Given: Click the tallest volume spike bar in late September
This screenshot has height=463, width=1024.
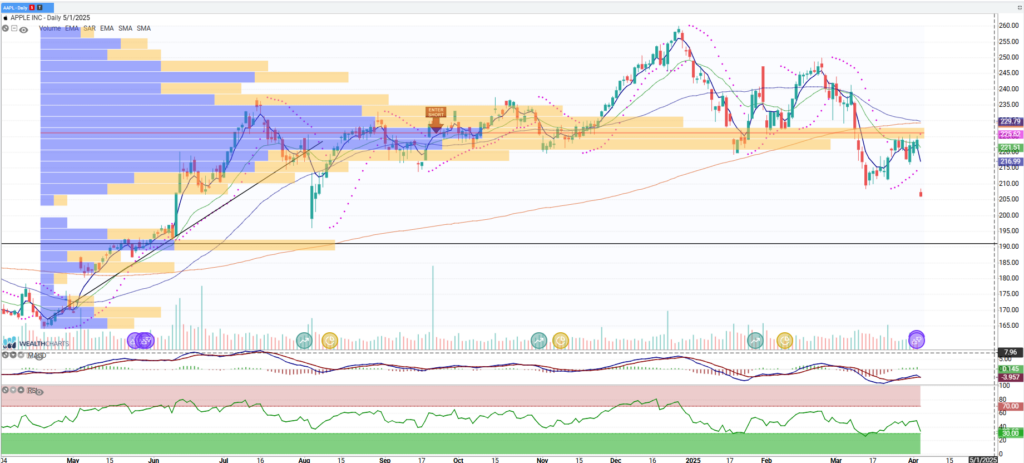Looking at the screenshot, I should click(x=432, y=308).
